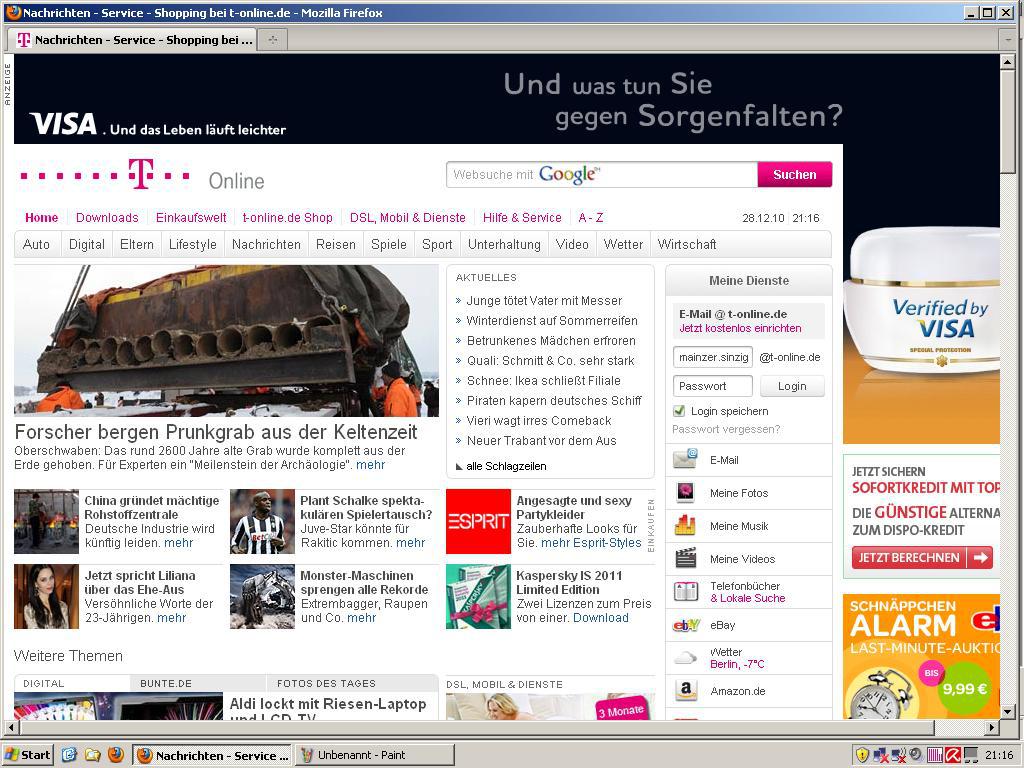Click the red Avira umbrella tray icon
Image resolution: width=1024 pixels, height=768 pixels.
point(952,756)
